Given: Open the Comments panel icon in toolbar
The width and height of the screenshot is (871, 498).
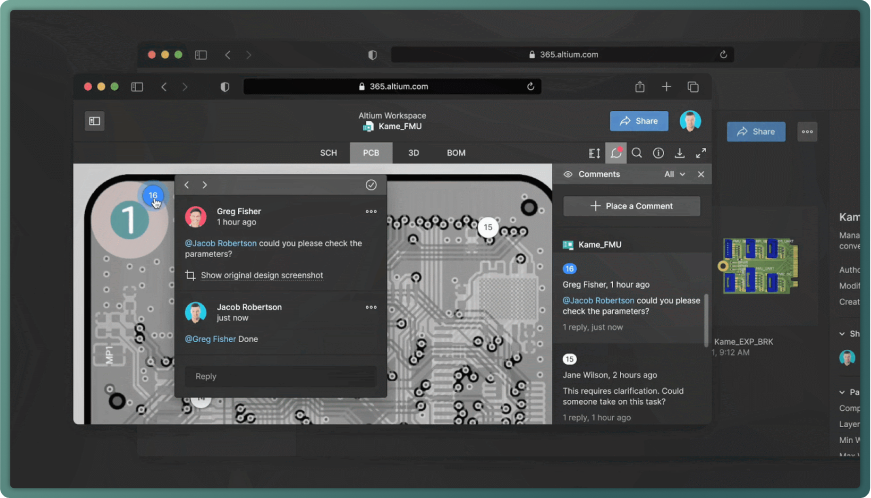Looking at the screenshot, I should tap(616, 153).
